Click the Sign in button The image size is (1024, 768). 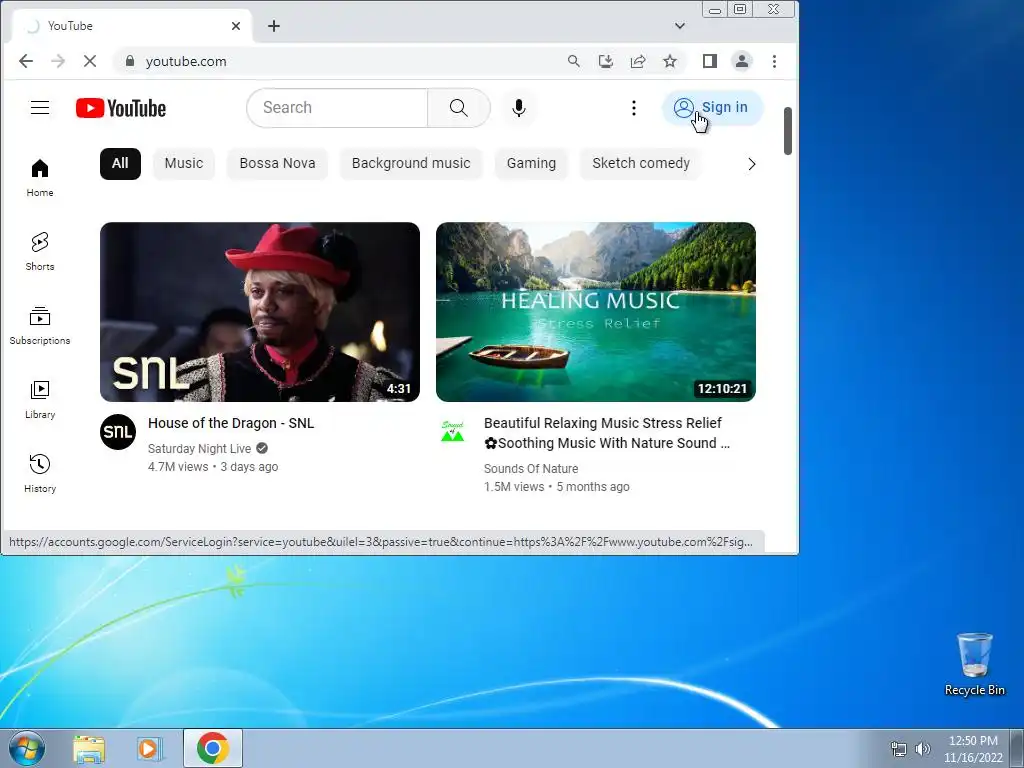[x=712, y=108]
